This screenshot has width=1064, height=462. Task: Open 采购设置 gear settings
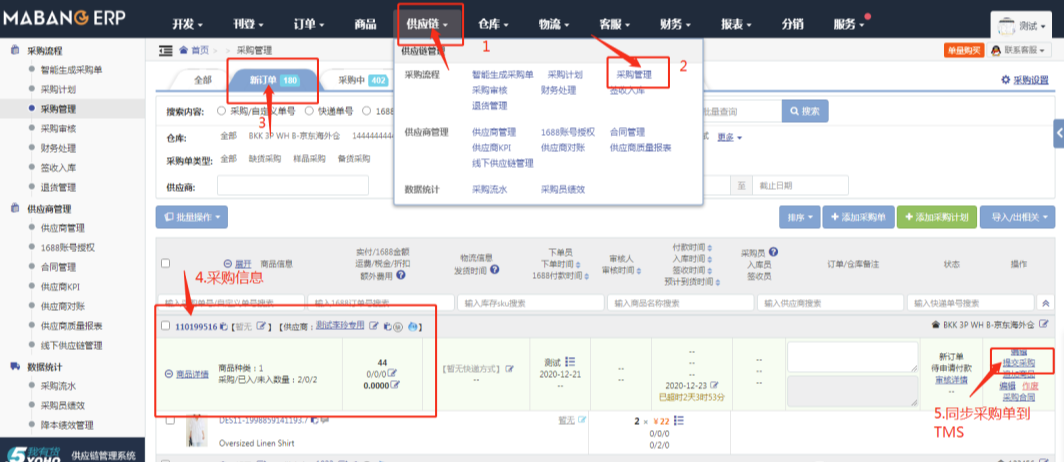(1025, 80)
